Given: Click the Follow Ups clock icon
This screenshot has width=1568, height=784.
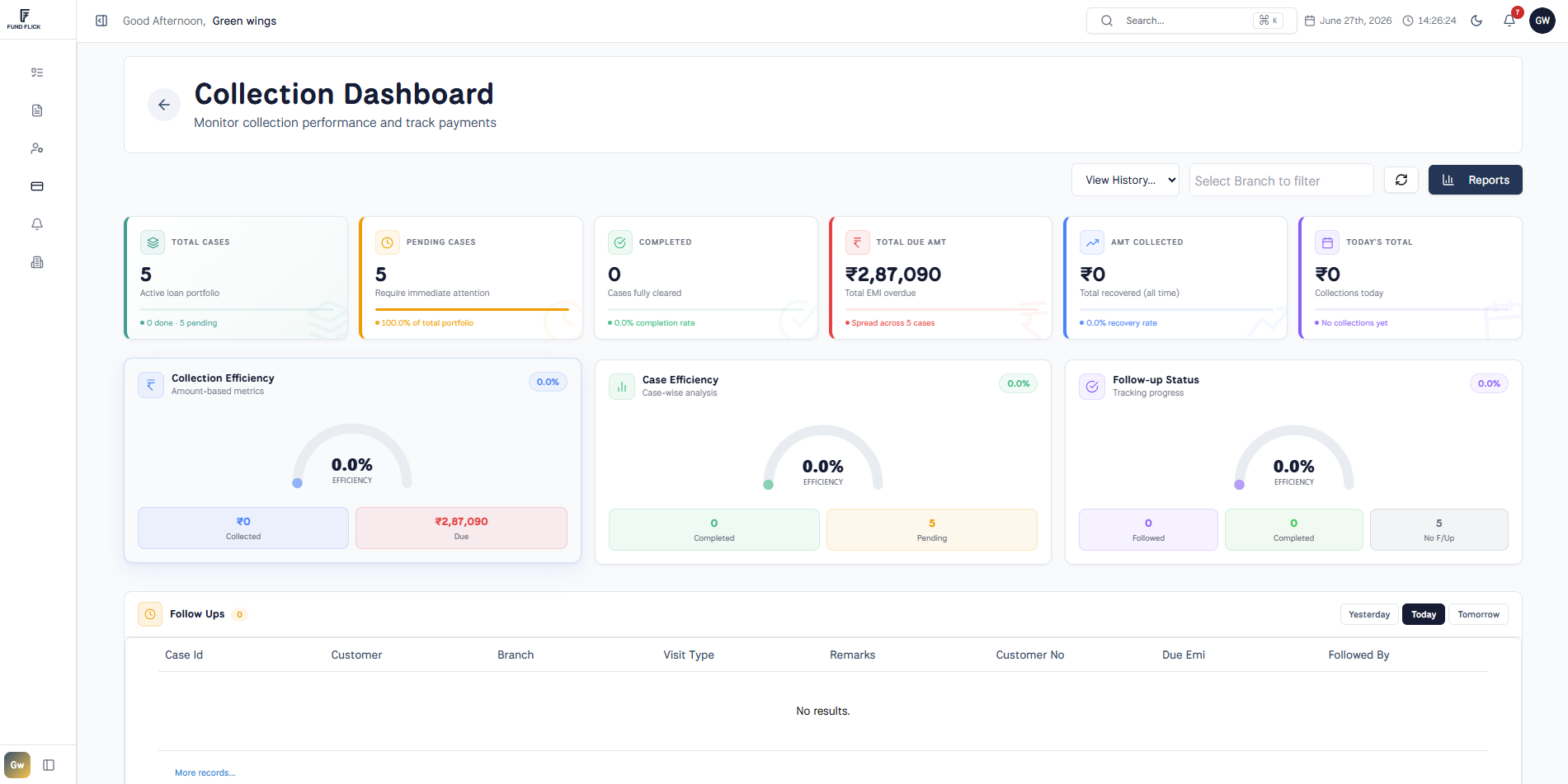Looking at the screenshot, I should click(150, 614).
